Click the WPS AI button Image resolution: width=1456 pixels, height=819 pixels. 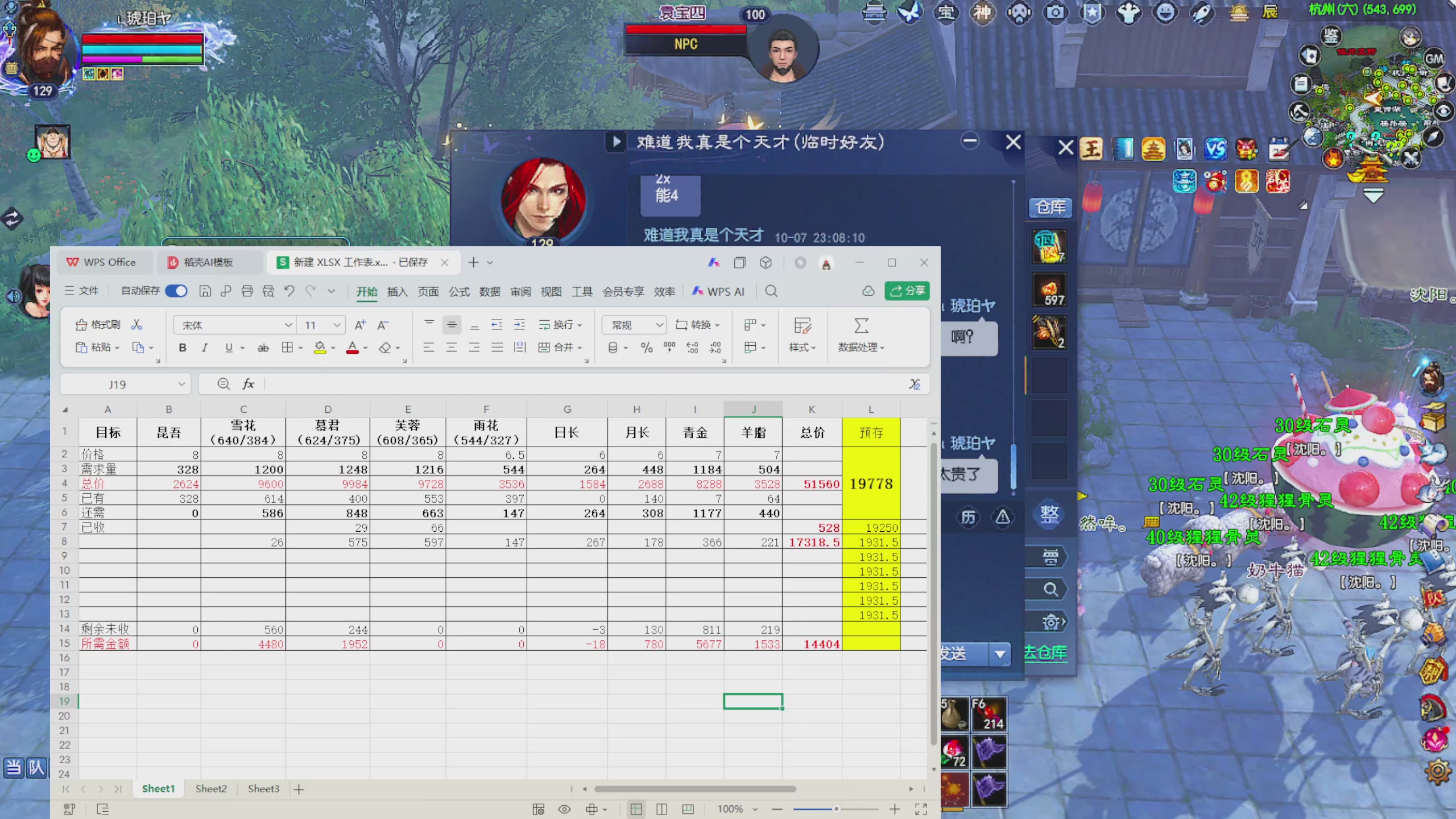[718, 291]
